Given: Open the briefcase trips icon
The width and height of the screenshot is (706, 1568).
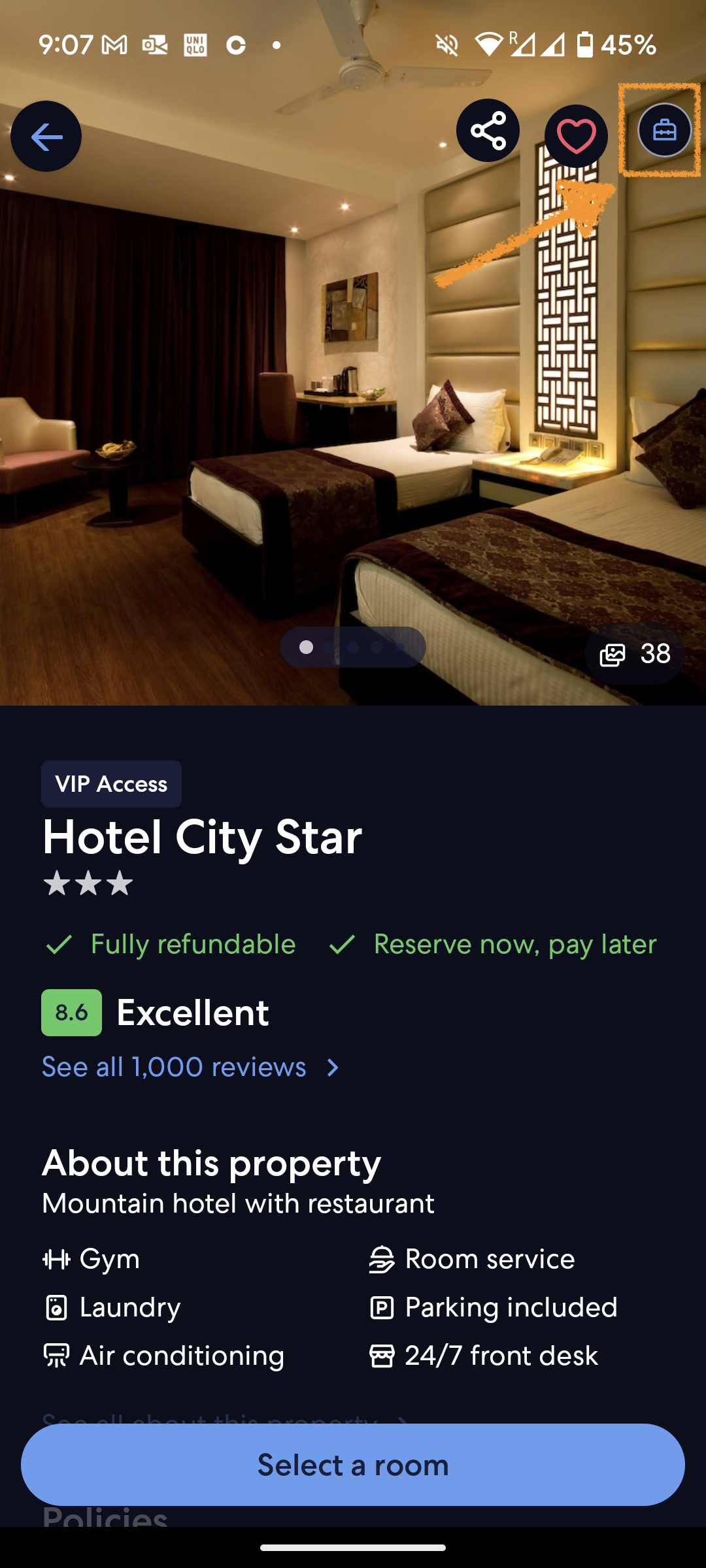Looking at the screenshot, I should coord(664,130).
